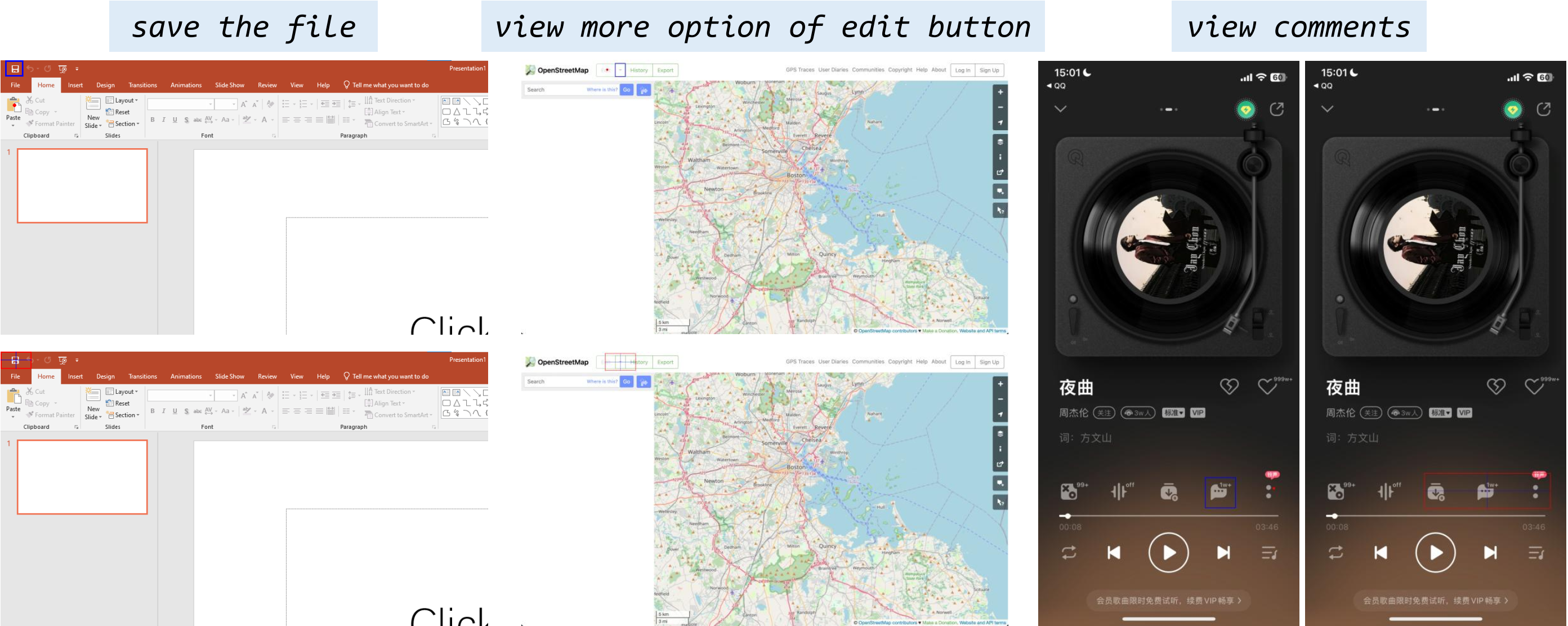Screen dimensions: 1568x626
Task: Open the comments icon on the left phone screen
Action: 1220,492
